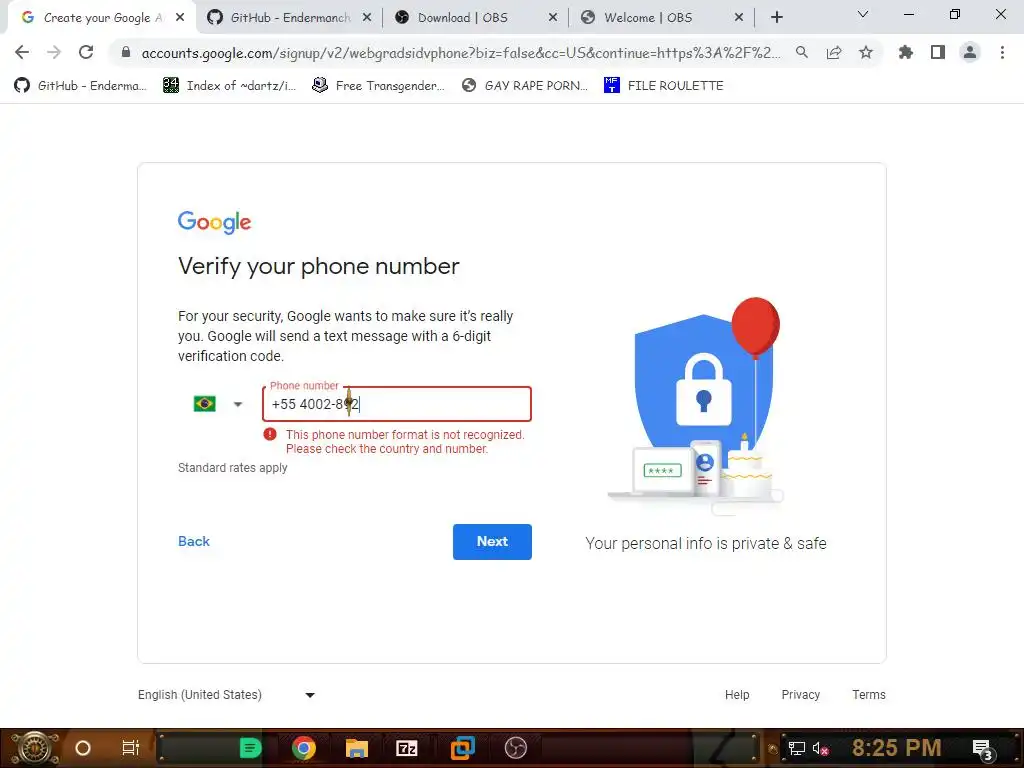Click the zoom magnifier icon in address bar

coord(802,52)
